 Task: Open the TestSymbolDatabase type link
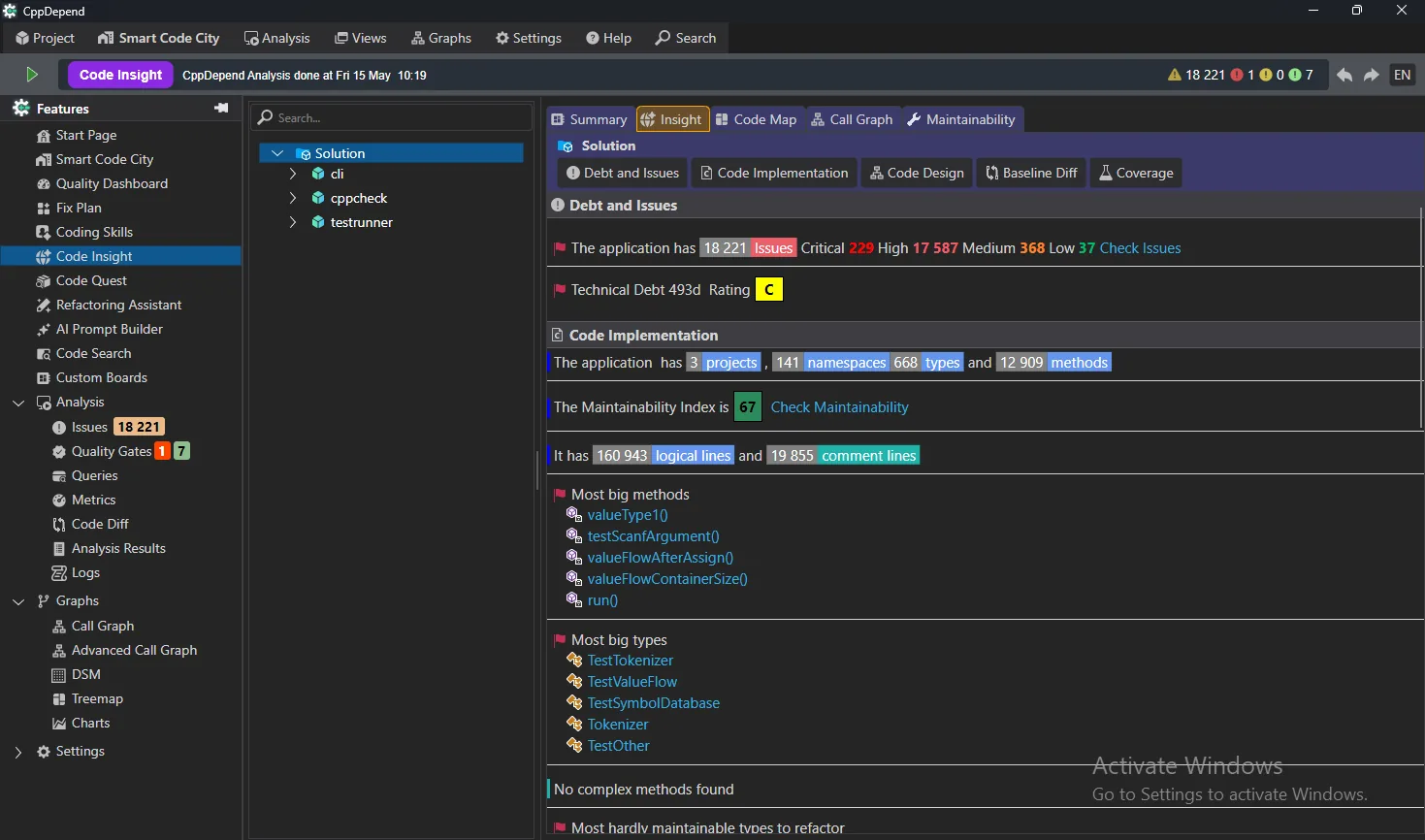653,703
